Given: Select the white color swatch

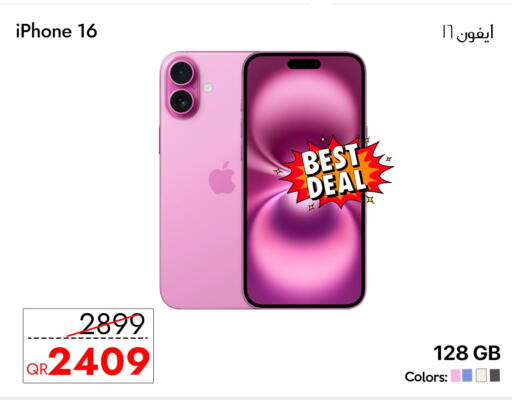Looking at the screenshot, I should pyautogui.click(x=481, y=375).
